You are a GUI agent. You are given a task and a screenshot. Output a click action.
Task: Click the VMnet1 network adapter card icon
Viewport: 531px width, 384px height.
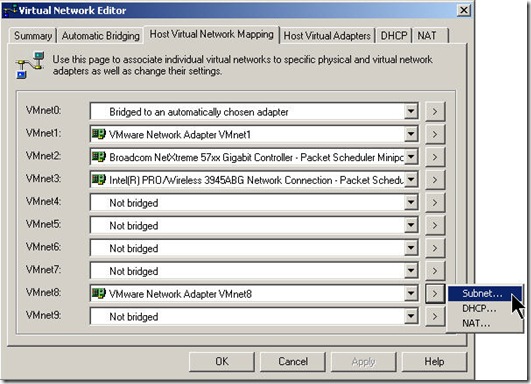click(99, 134)
